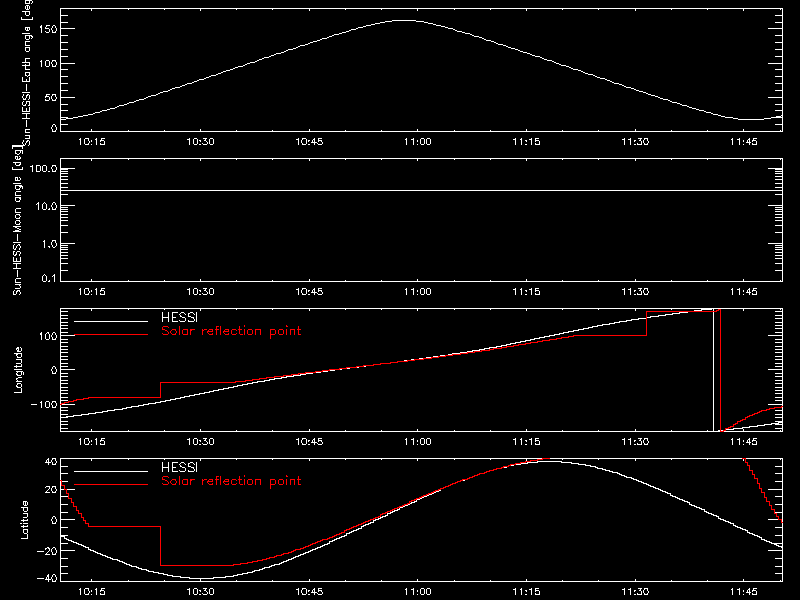The height and width of the screenshot is (600, 800).
Task: Click the 'Sun-HESSI-Moon angle' y-axis label
Action: [x=17, y=220]
